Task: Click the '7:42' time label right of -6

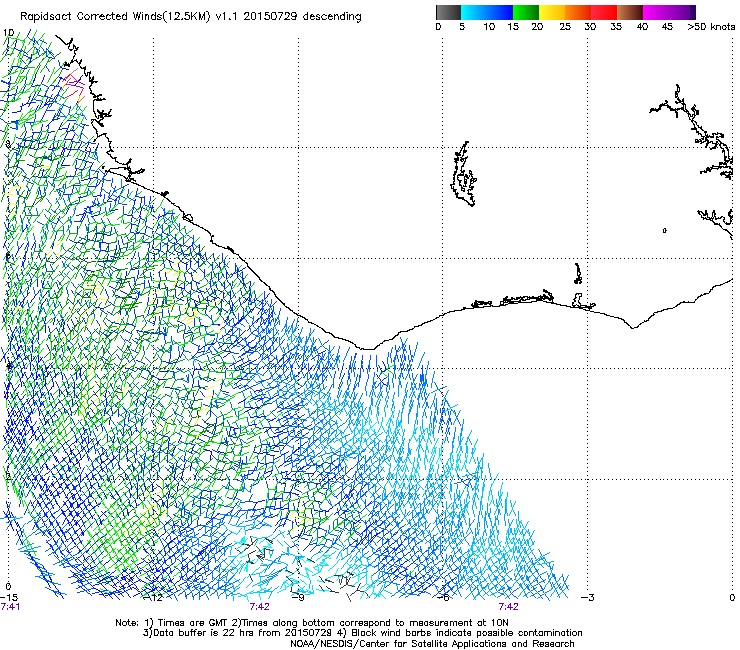Action: [x=508, y=607]
